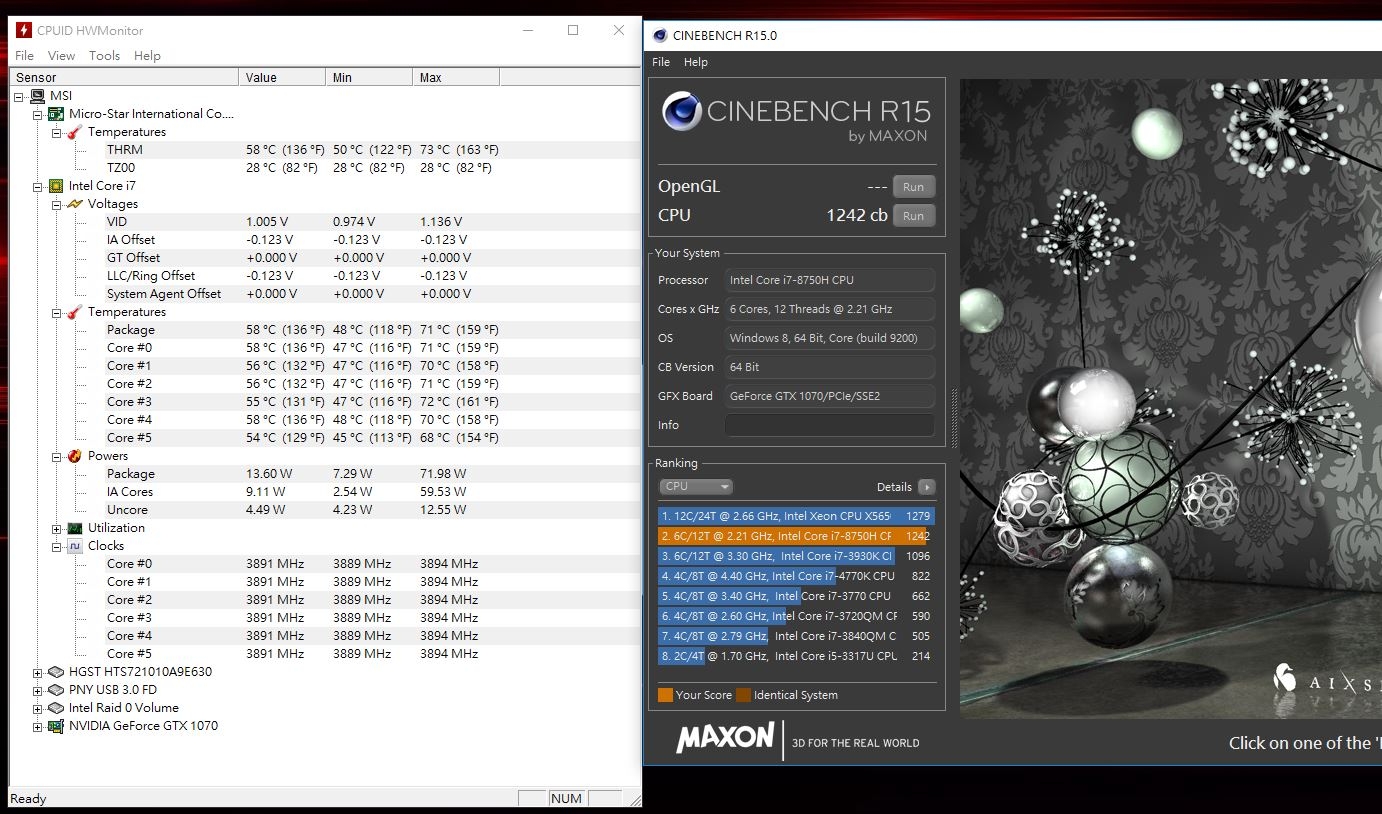Open HWMonitor Tools menu
Viewport: 1382px width, 814px height.
coord(104,56)
